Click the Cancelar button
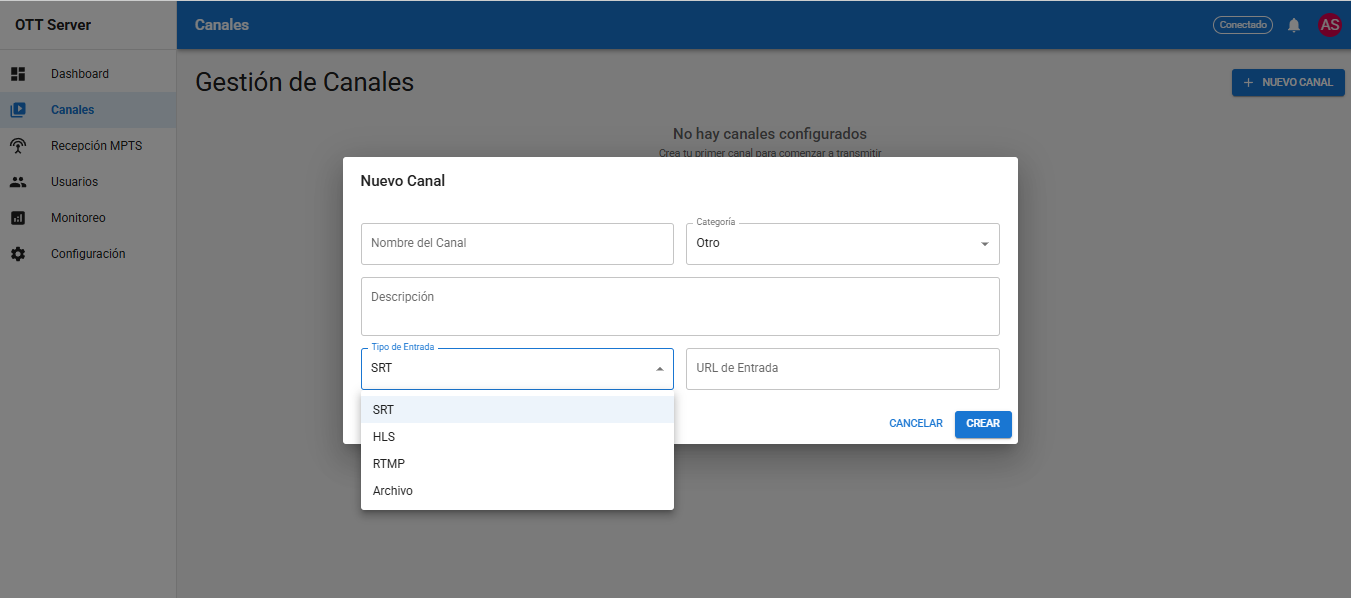The image size is (1351, 598). point(916,424)
